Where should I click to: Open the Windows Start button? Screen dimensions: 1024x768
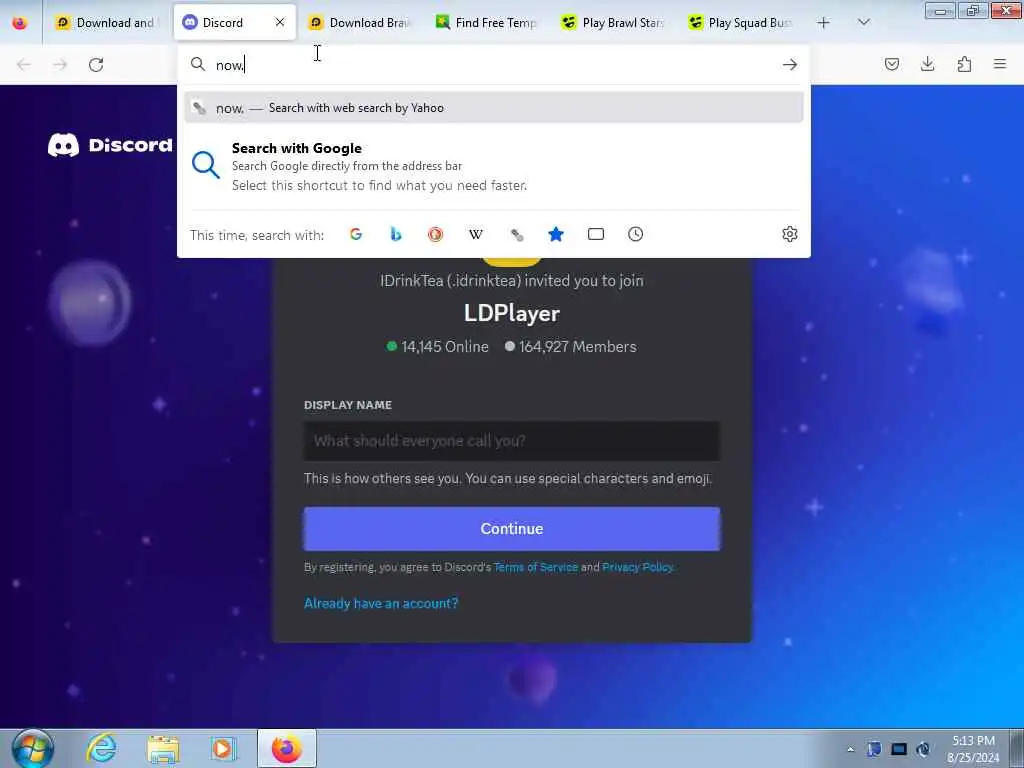click(x=32, y=748)
